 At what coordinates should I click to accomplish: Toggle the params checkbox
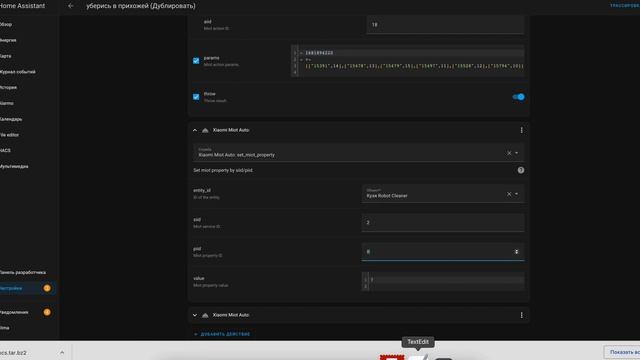point(196,61)
